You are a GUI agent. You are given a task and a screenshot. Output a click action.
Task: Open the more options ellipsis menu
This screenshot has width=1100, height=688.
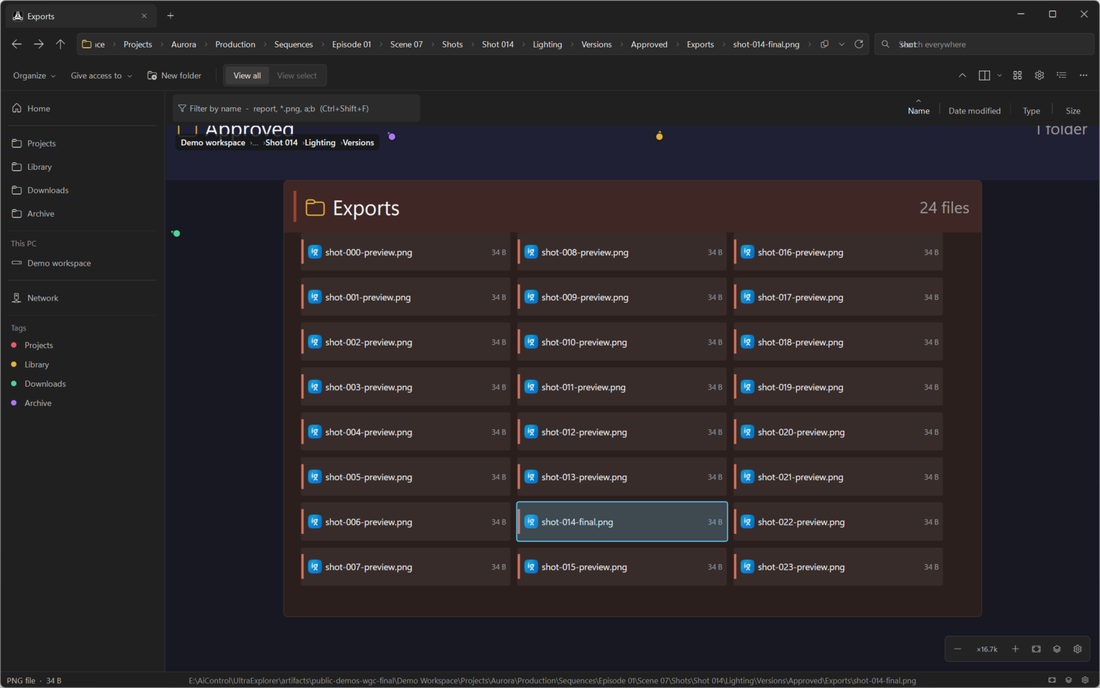point(1083,76)
